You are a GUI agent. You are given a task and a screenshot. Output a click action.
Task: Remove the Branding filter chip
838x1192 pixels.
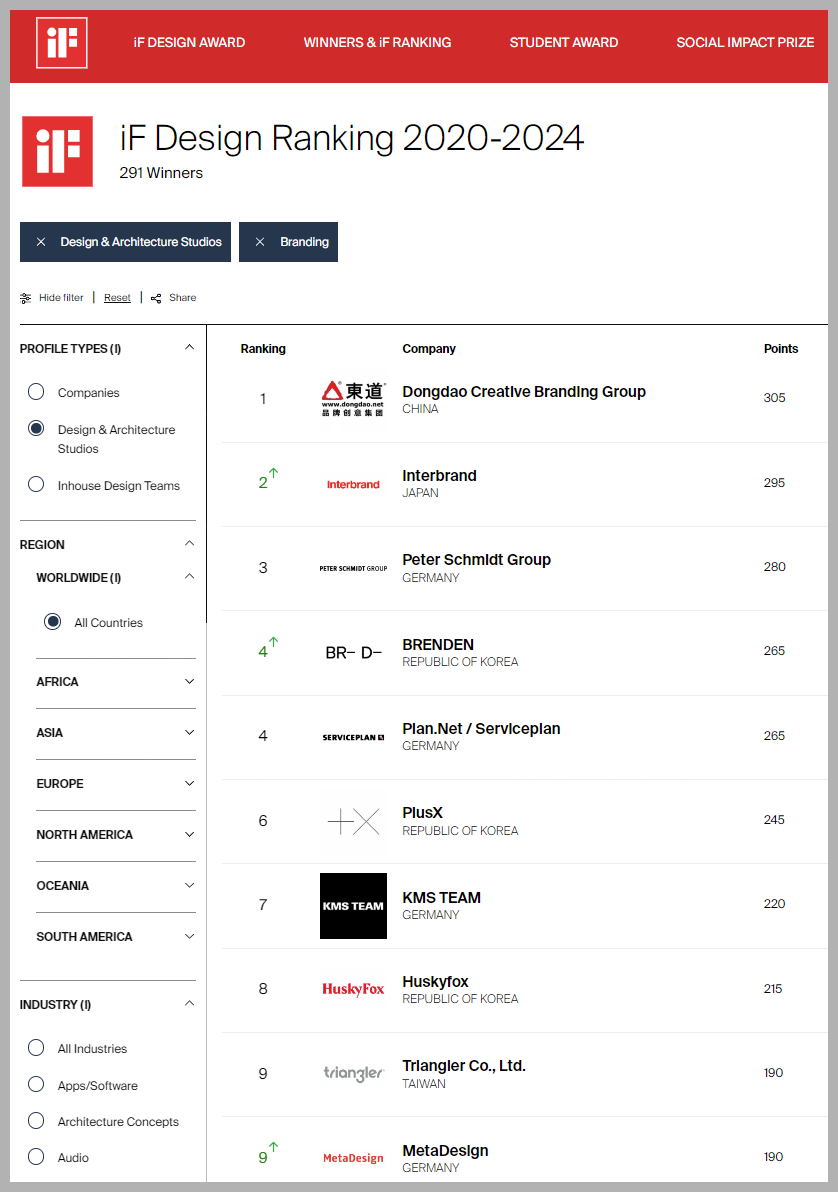260,242
